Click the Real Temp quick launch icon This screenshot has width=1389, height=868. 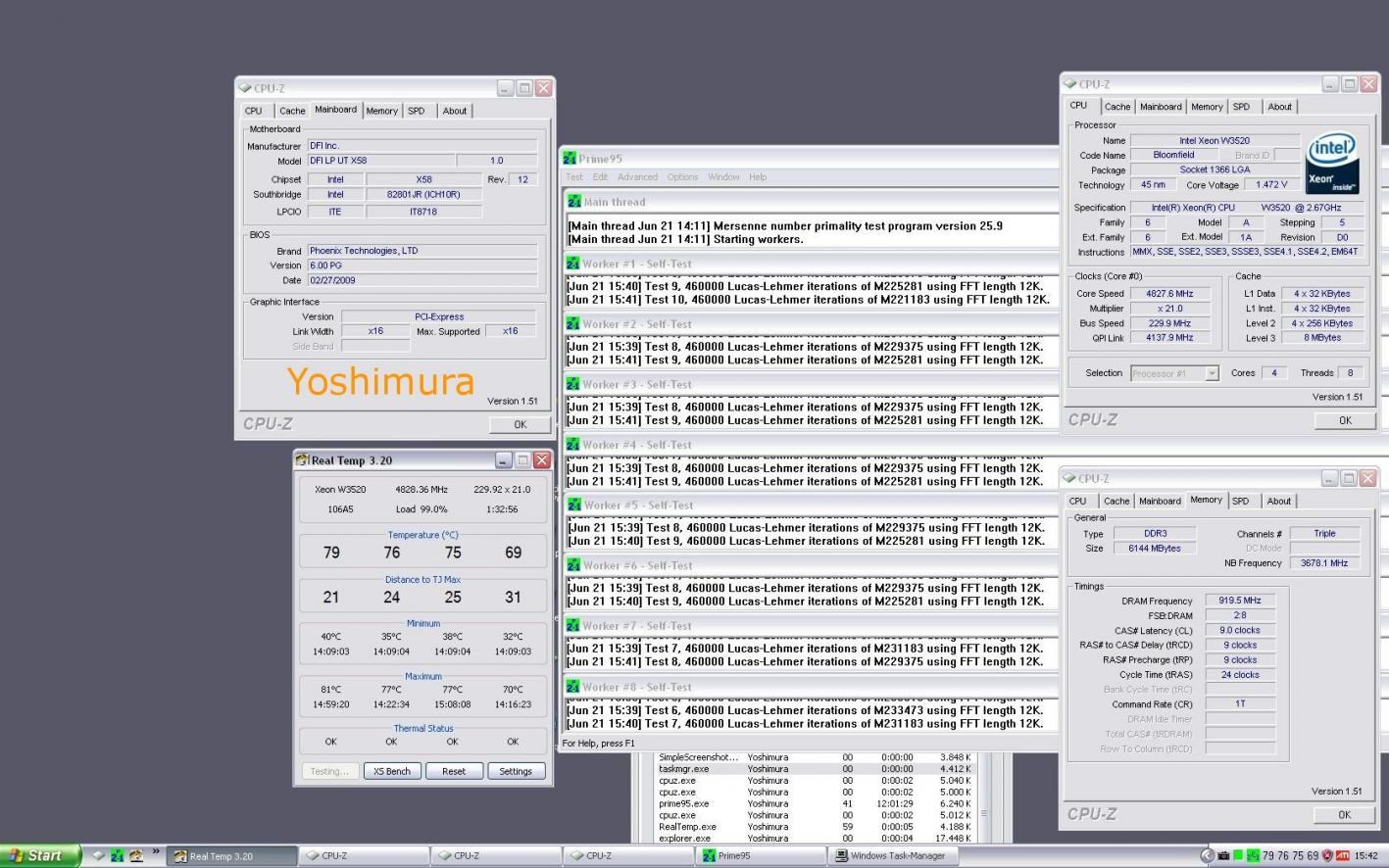click(136, 855)
